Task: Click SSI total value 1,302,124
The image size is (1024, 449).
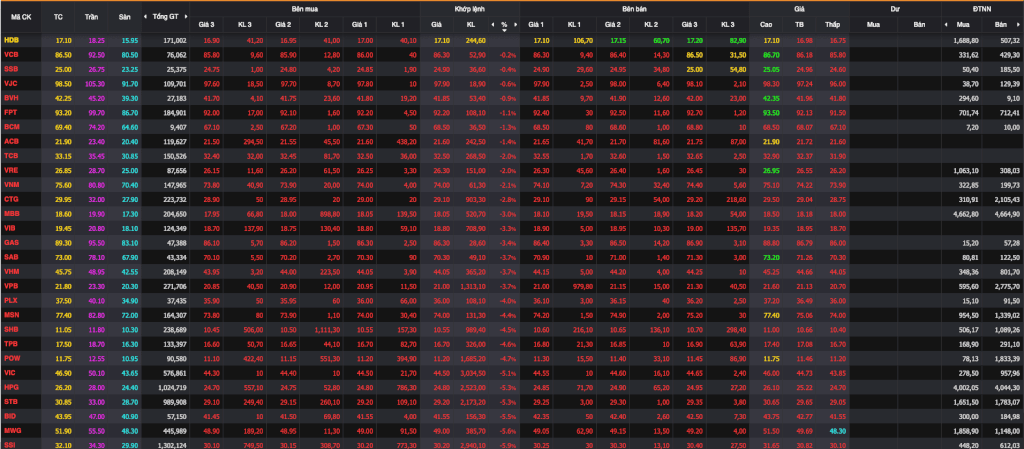Action: [172, 444]
